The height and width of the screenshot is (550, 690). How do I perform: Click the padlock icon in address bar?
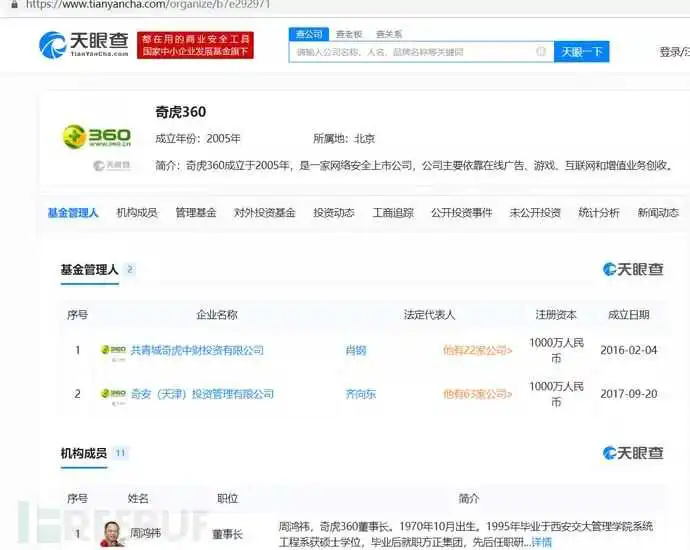[x=14, y=5]
